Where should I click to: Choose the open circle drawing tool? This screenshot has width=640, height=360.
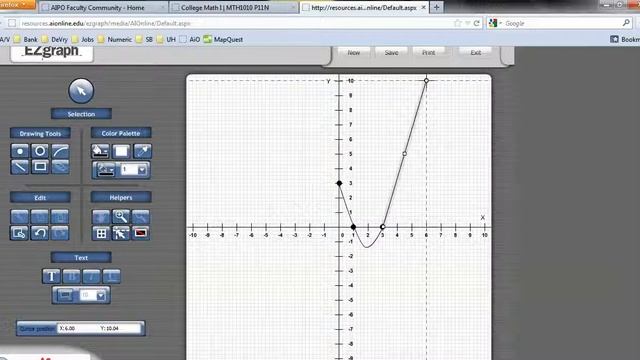tap(40, 151)
